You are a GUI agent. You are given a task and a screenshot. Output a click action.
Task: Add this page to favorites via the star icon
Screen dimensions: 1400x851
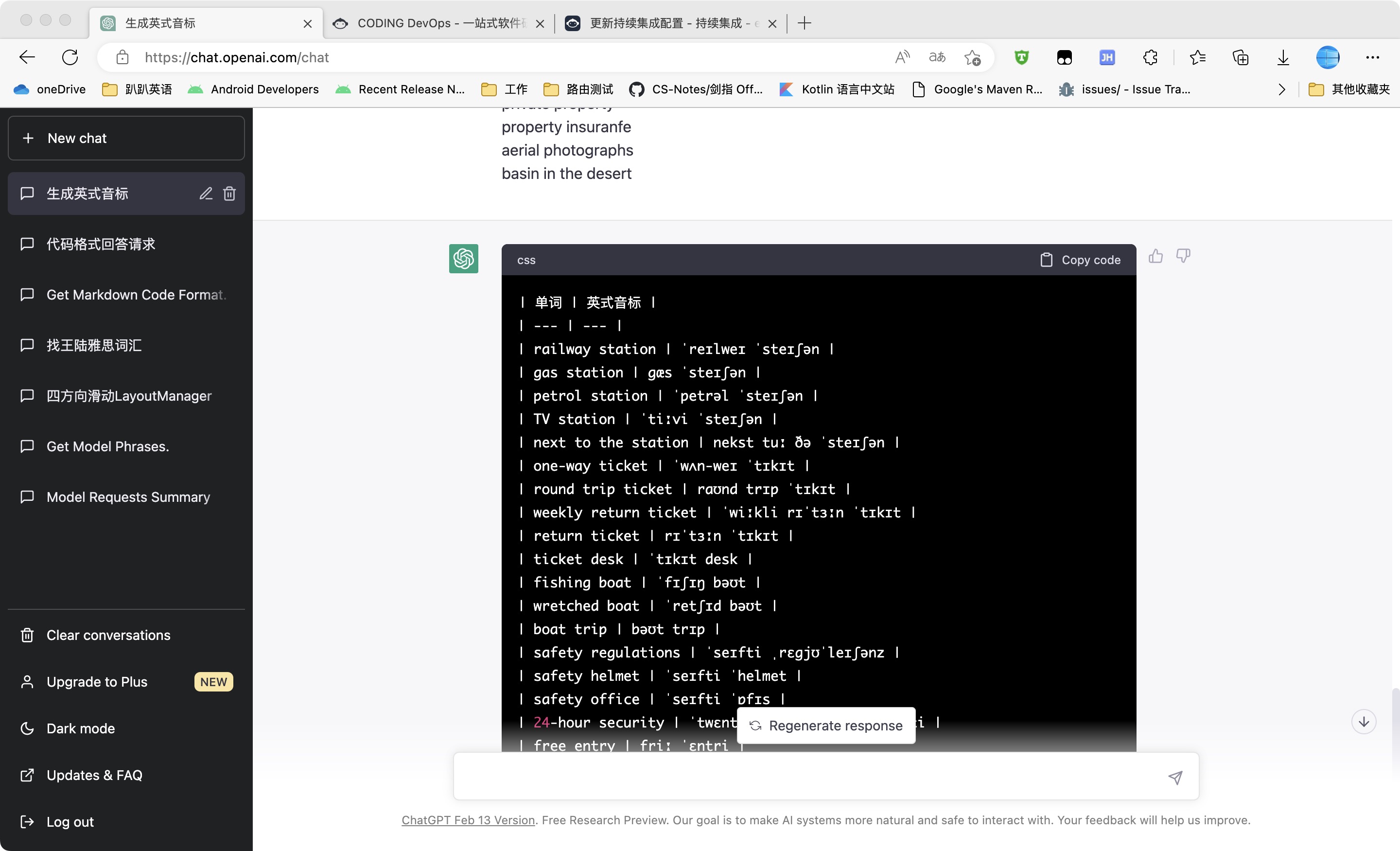pyautogui.click(x=972, y=57)
